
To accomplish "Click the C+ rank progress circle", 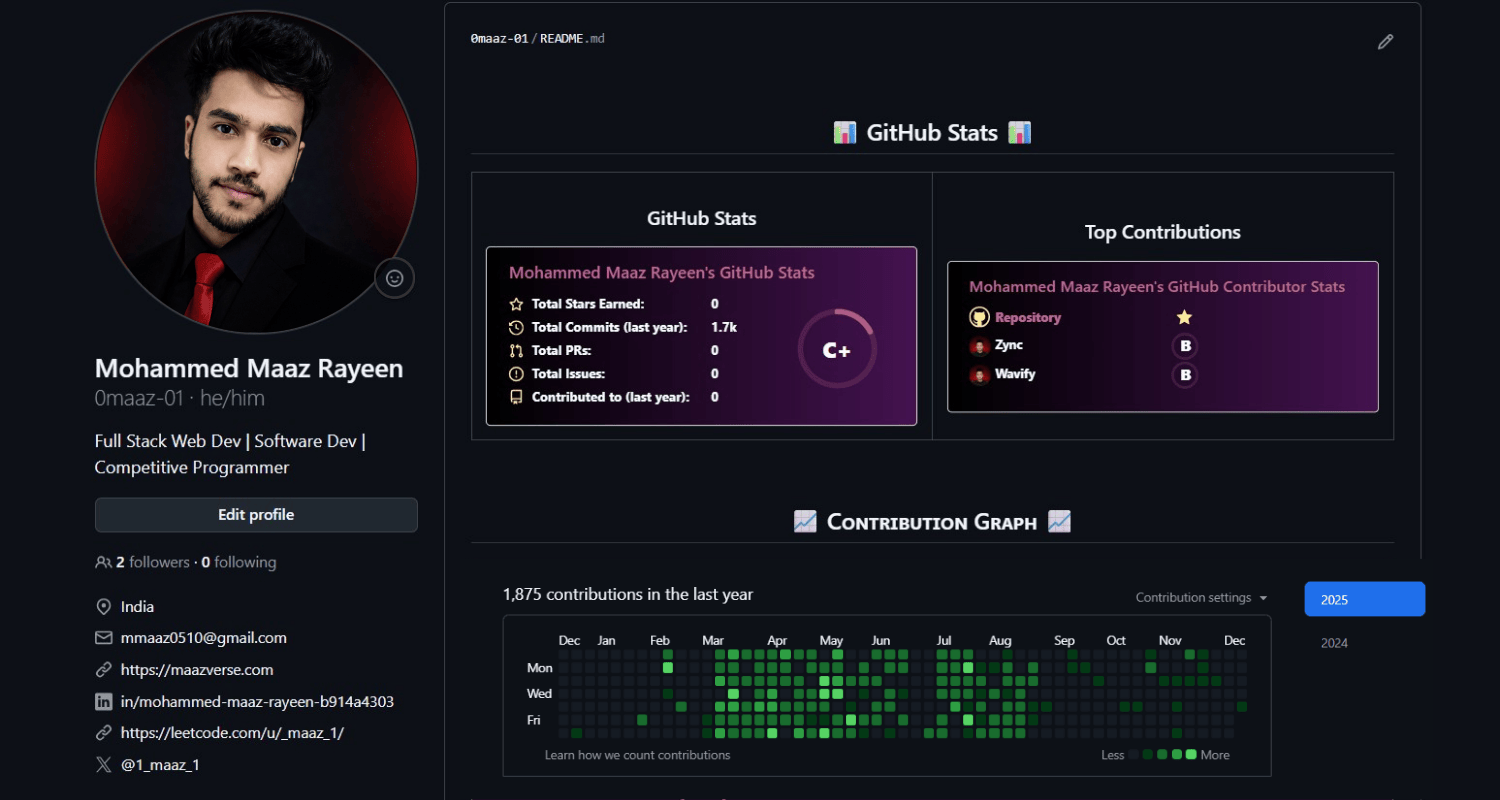I will (837, 350).
